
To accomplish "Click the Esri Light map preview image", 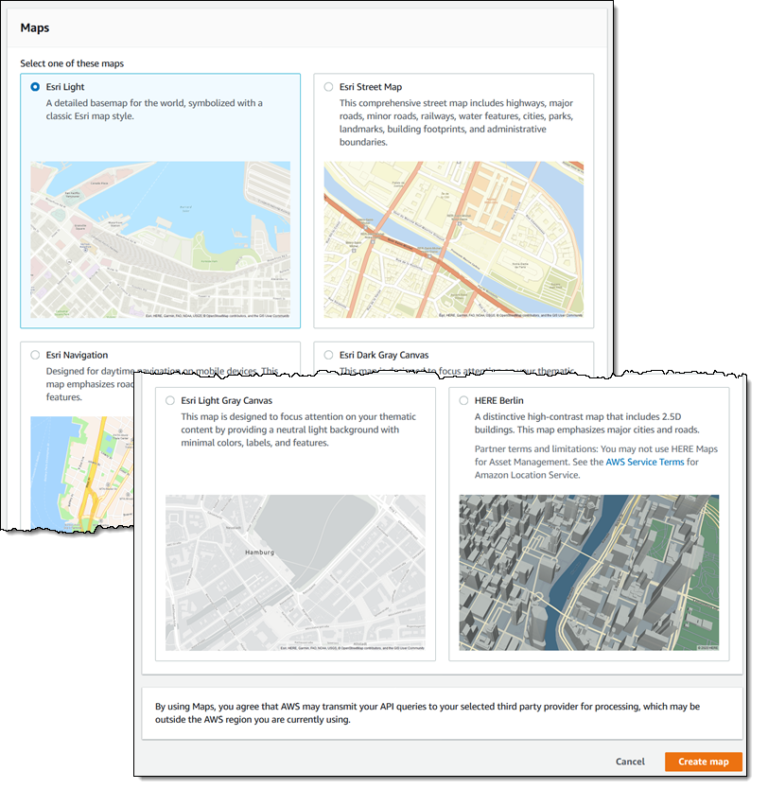I will pyautogui.click(x=160, y=240).
